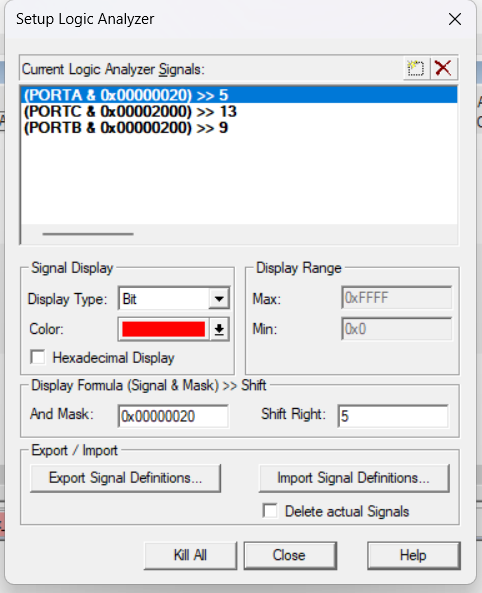This screenshot has height=593, width=482.
Task: Click the Kill All button
Action: (190, 555)
